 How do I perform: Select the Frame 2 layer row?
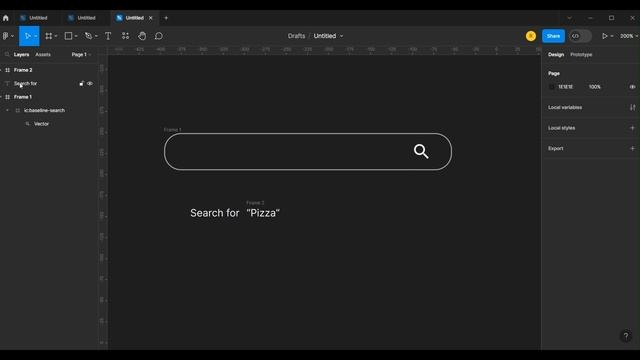[49, 70]
